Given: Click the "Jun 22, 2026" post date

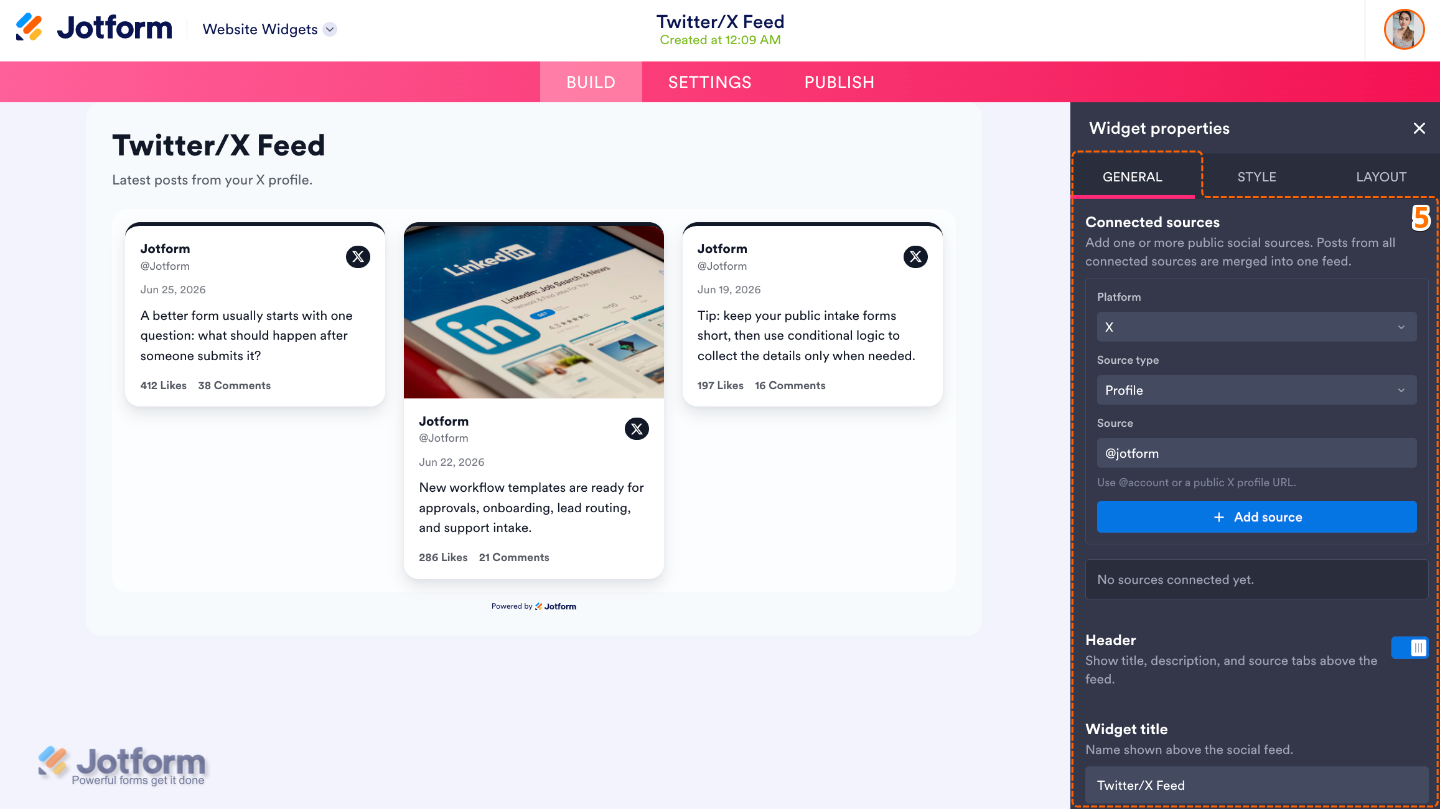Looking at the screenshot, I should pyautogui.click(x=452, y=462).
